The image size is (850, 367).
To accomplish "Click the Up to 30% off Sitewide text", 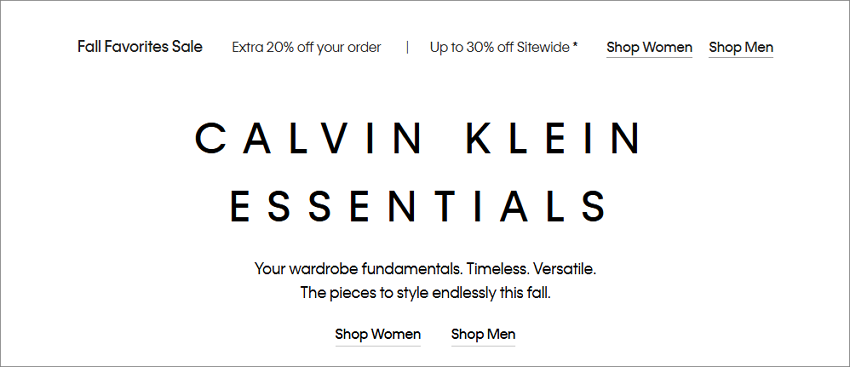I will click(x=500, y=48).
